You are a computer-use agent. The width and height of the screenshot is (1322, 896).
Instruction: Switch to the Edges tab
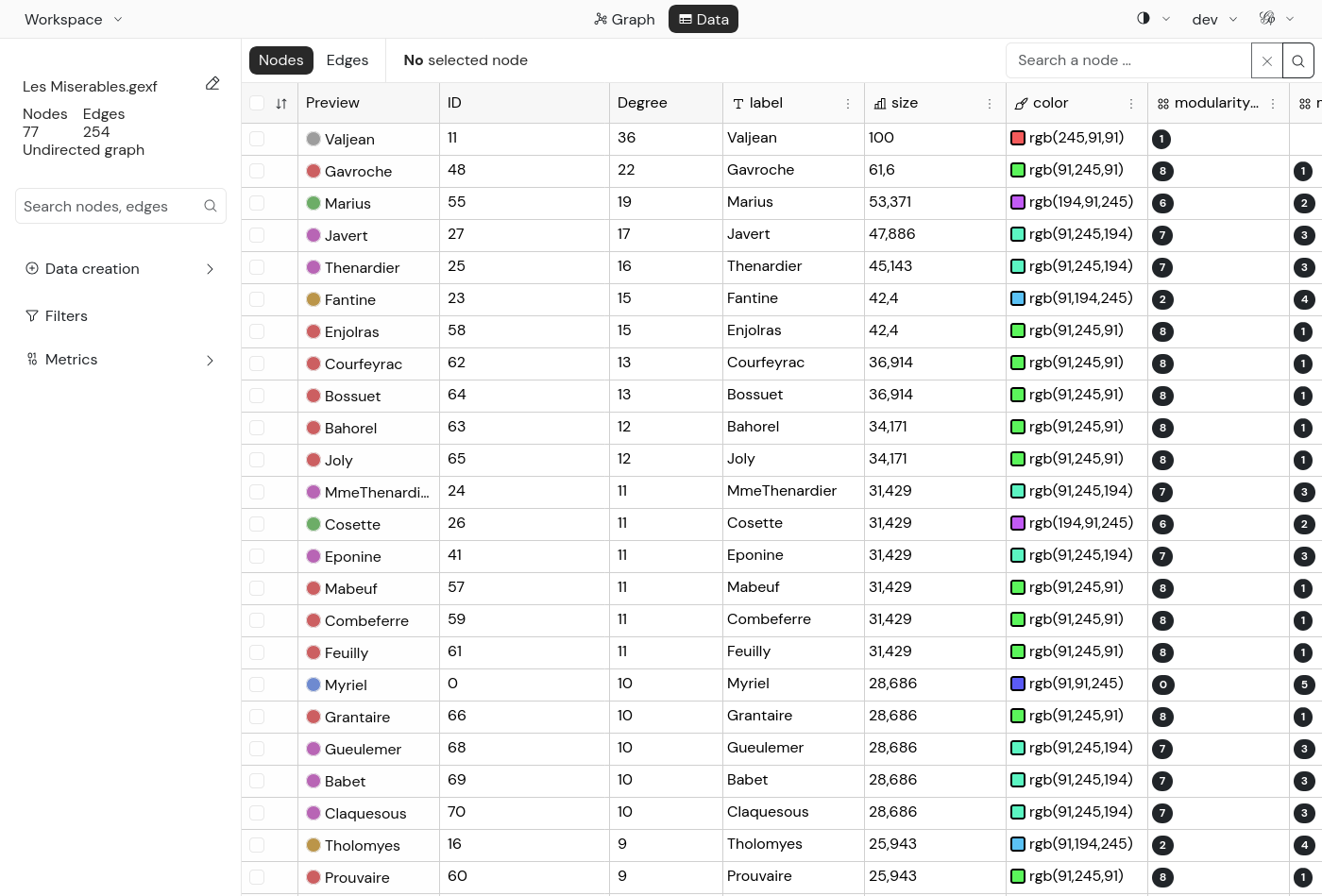tap(347, 60)
